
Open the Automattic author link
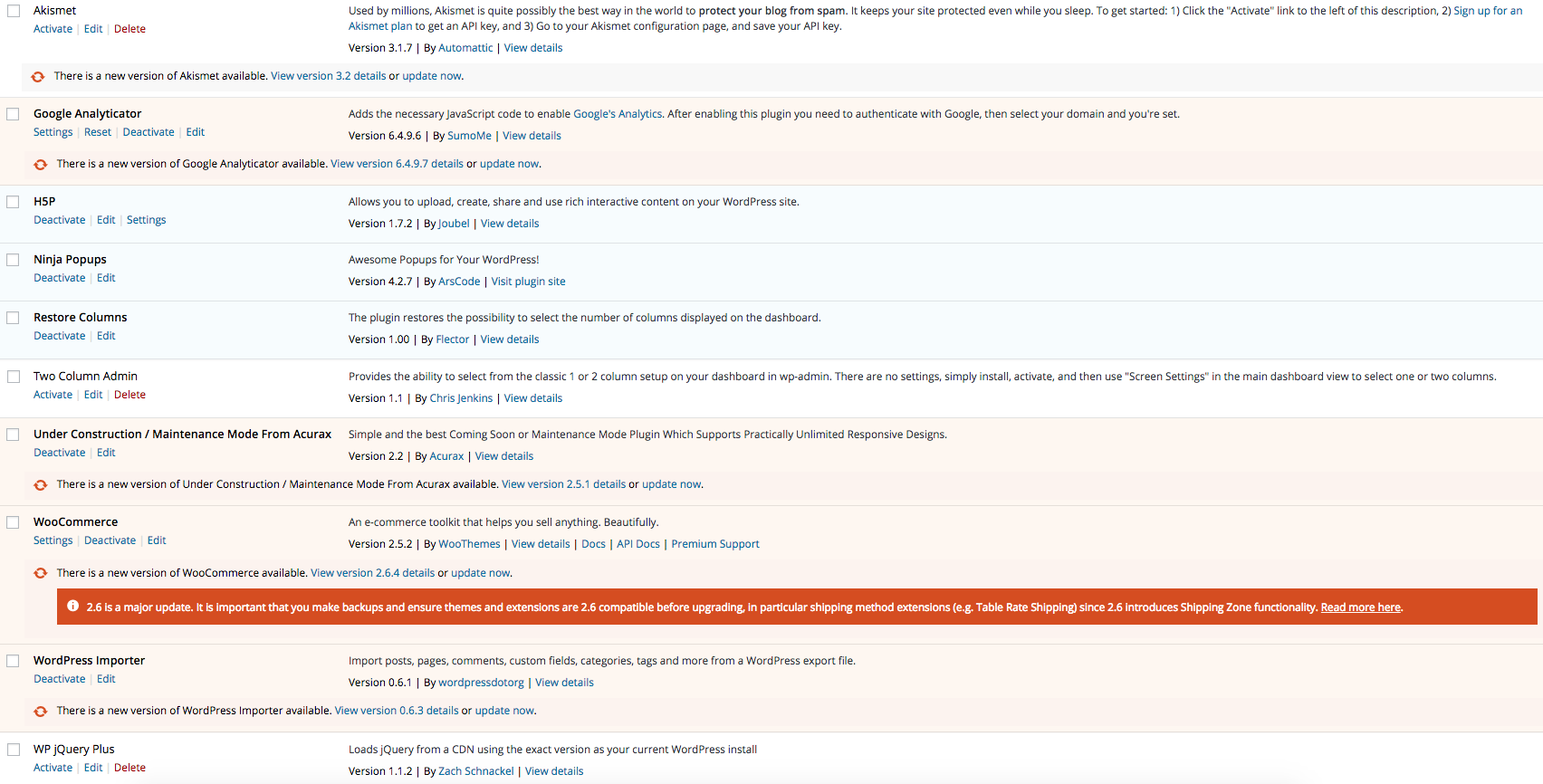(x=465, y=48)
